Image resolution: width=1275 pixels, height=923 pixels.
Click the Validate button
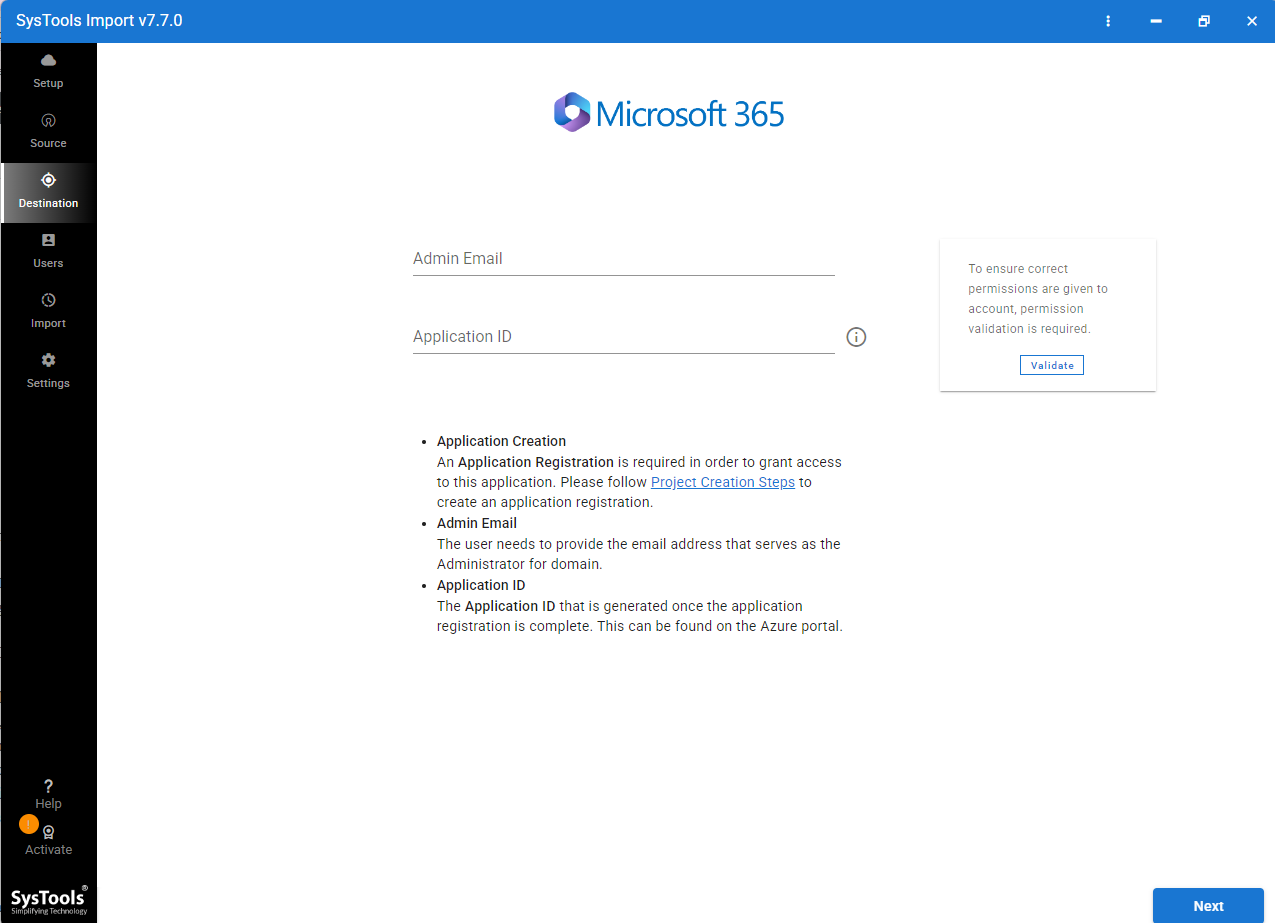click(1051, 364)
